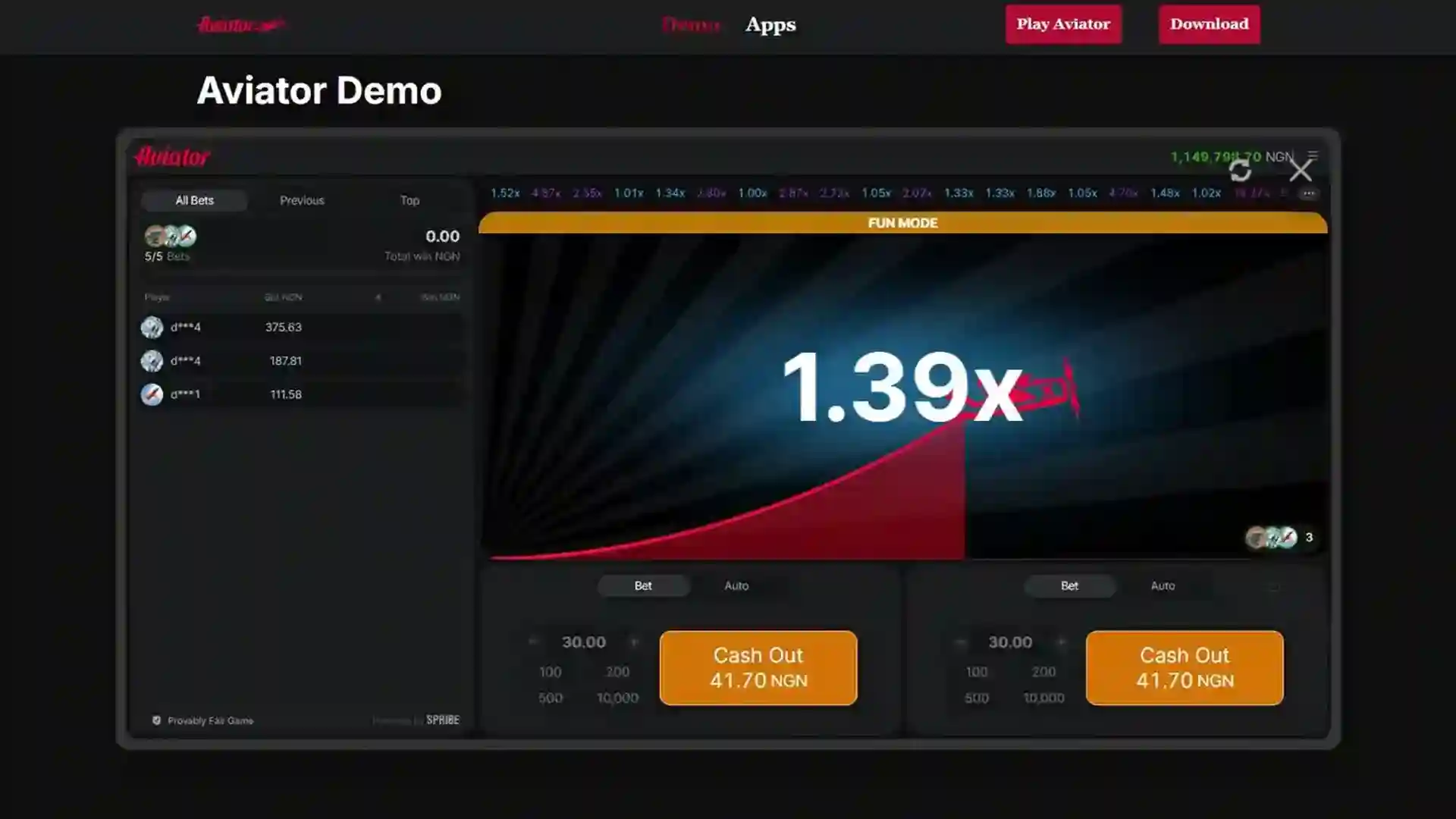This screenshot has height=819, width=1456.
Task: Select Auto mode in right bet panel
Action: click(1163, 585)
